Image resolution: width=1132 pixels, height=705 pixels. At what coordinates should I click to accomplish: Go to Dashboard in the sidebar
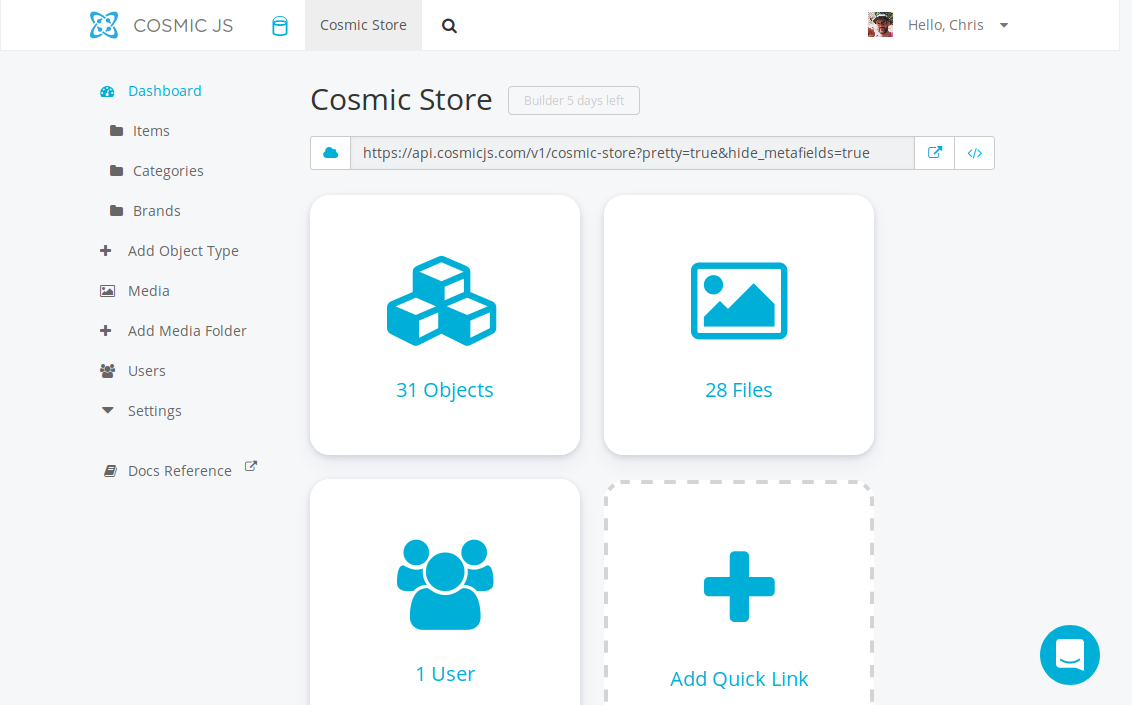coord(165,91)
